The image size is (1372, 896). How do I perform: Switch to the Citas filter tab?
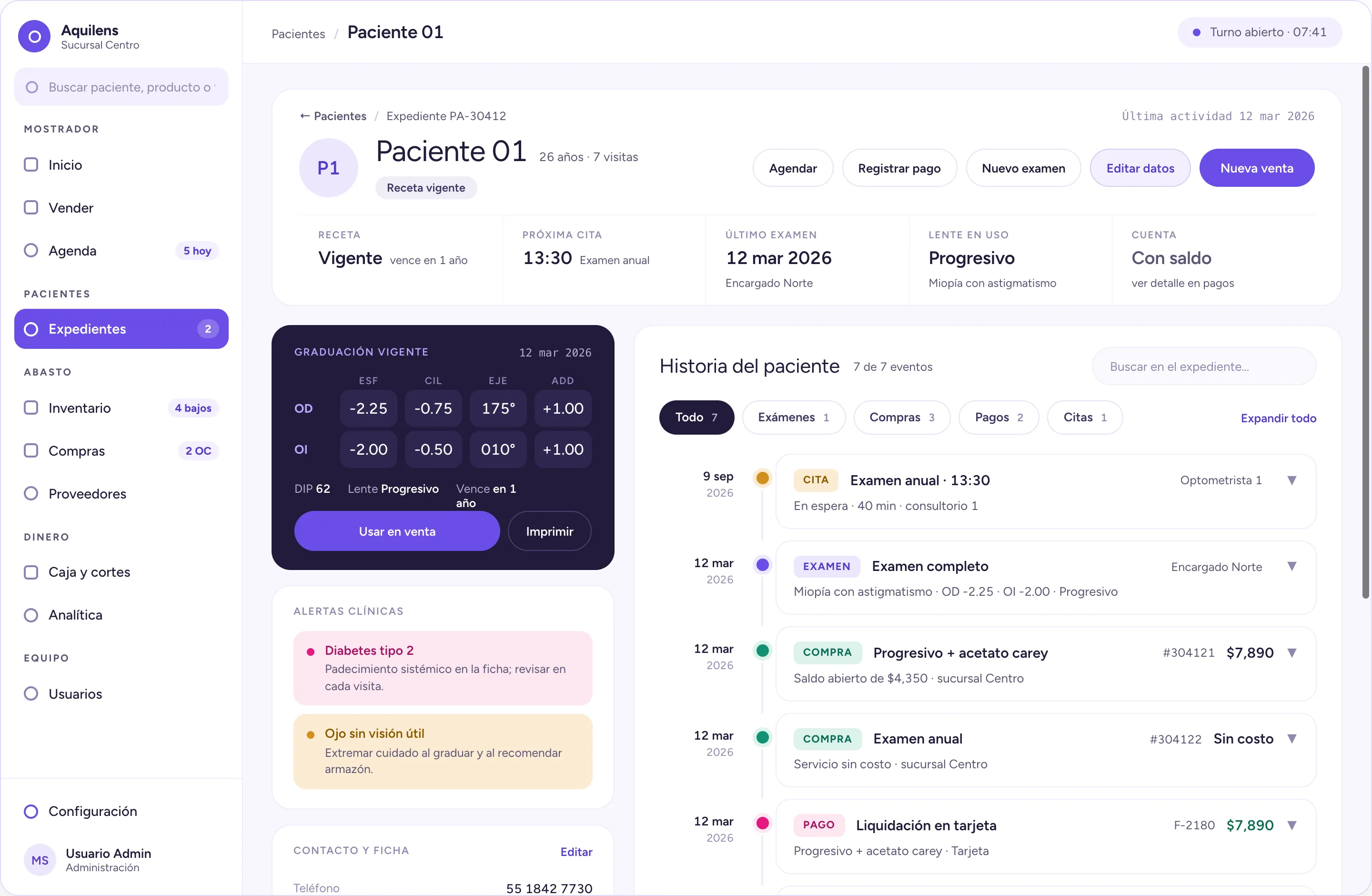pyautogui.click(x=1084, y=417)
